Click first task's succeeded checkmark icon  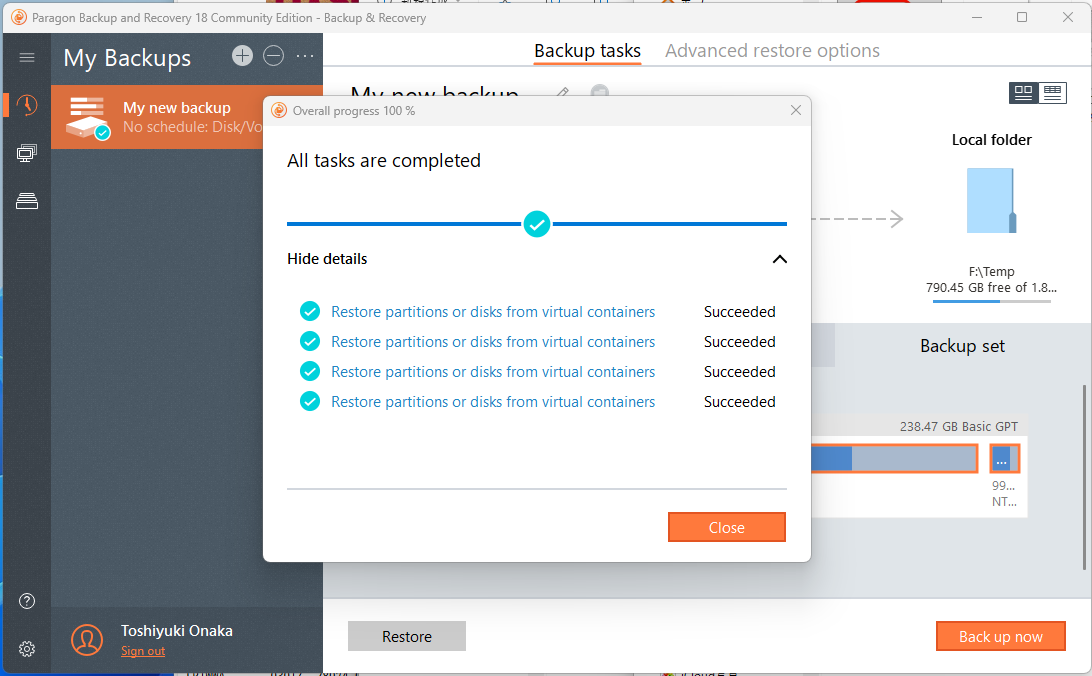[310, 311]
